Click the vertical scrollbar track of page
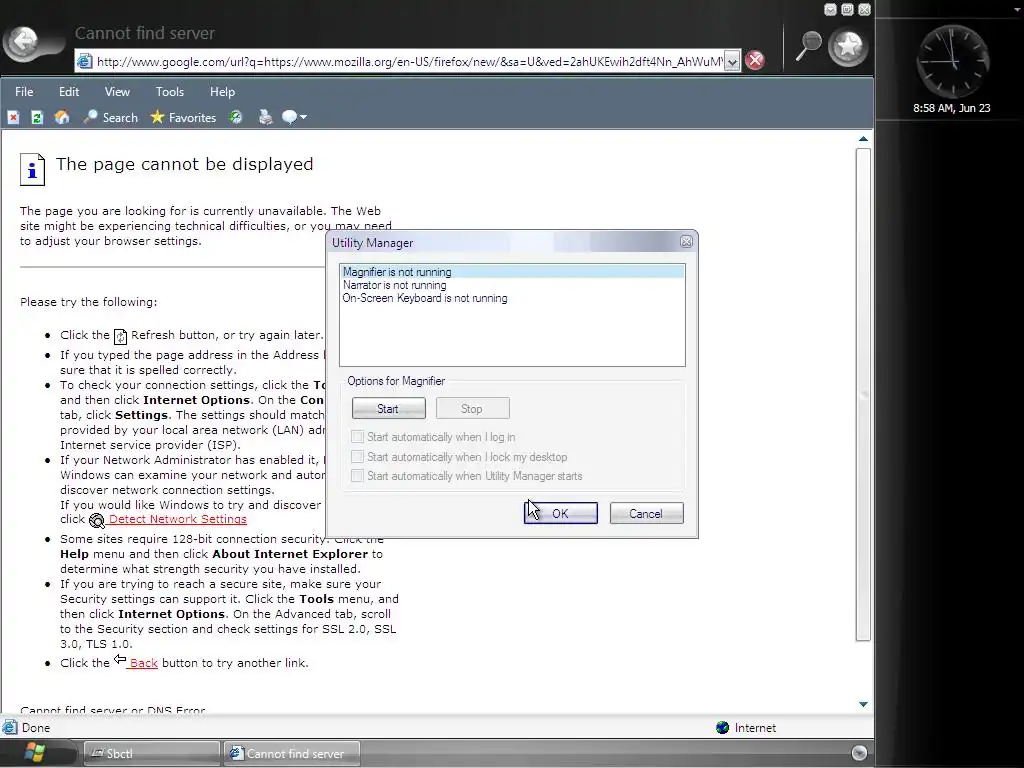The height and width of the screenshot is (768, 1024). pos(863,395)
